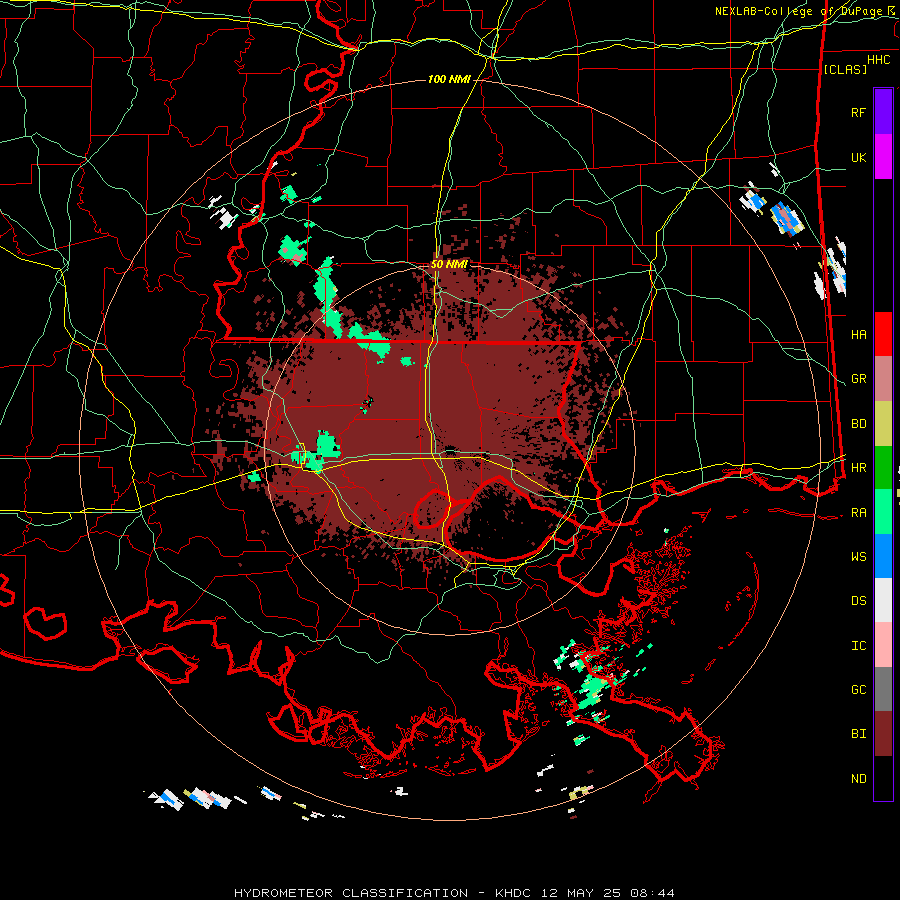Click the BI dark red legend swatch
Viewport: 900px width, 900px height.
point(883,734)
